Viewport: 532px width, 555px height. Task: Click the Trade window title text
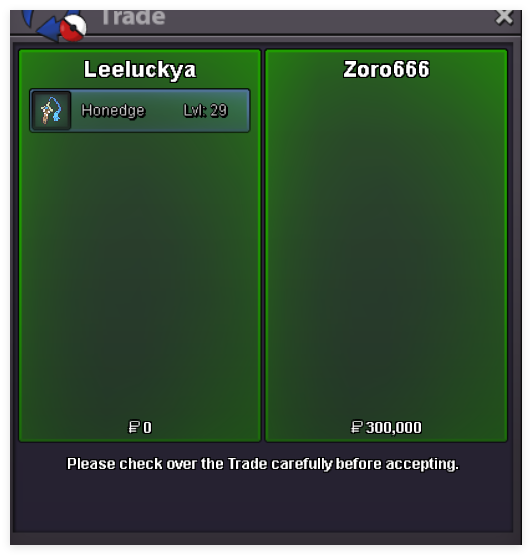(133, 18)
